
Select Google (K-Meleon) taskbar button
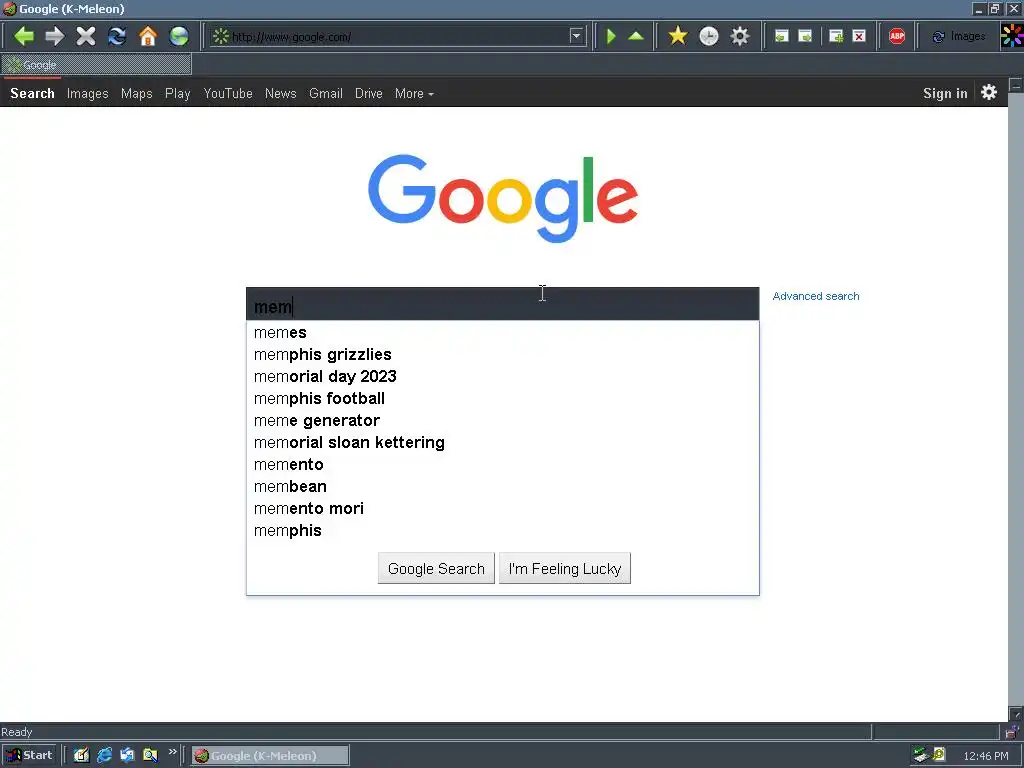pos(270,756)
